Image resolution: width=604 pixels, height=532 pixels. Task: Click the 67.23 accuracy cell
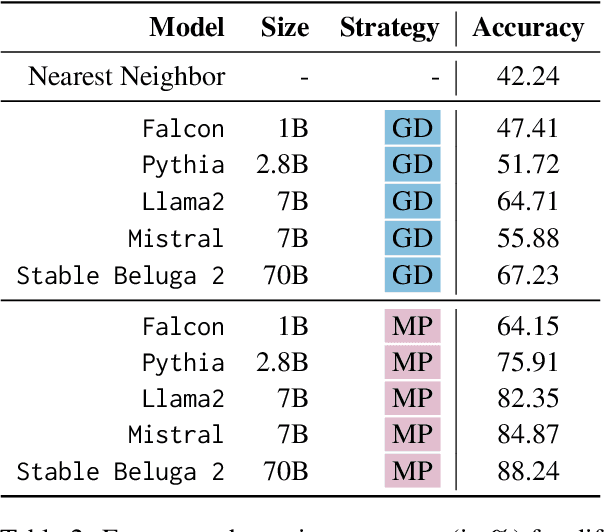[527, 274]
